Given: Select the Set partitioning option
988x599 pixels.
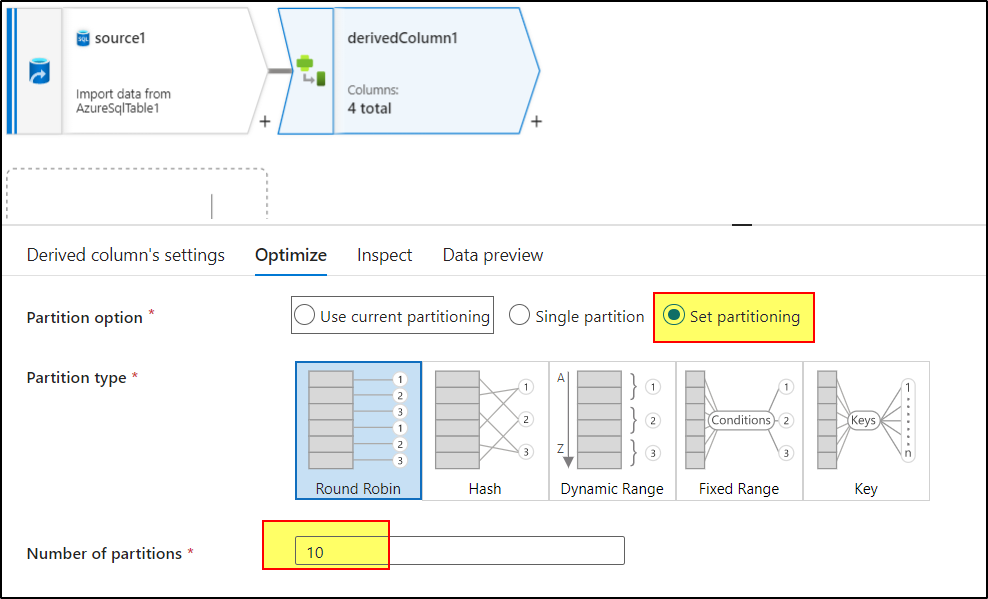Looking at the screenshot, I should pyautogui.click(x=674, y=314).
